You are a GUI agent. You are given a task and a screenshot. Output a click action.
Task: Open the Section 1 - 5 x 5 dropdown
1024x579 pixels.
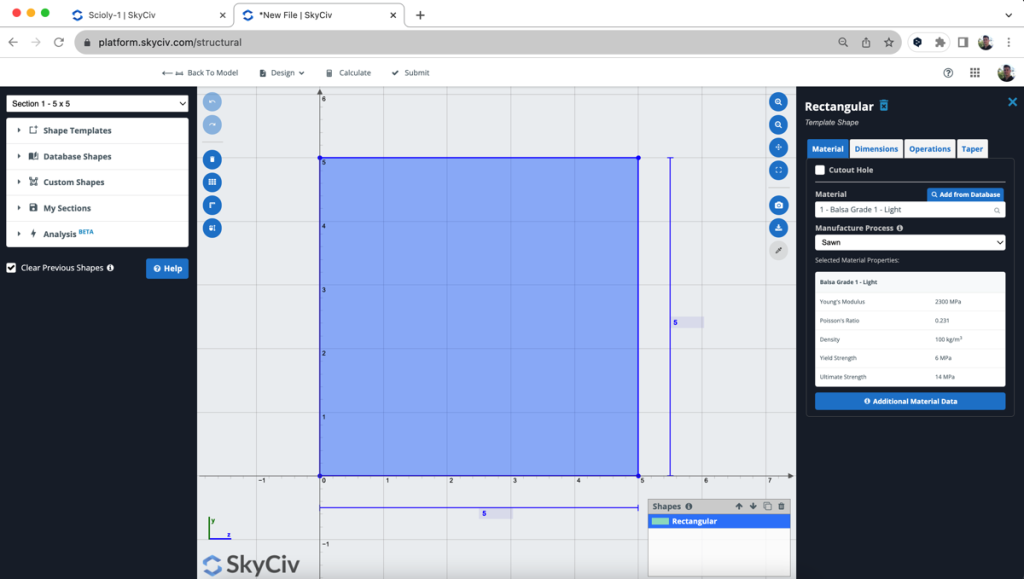(96, 103)
